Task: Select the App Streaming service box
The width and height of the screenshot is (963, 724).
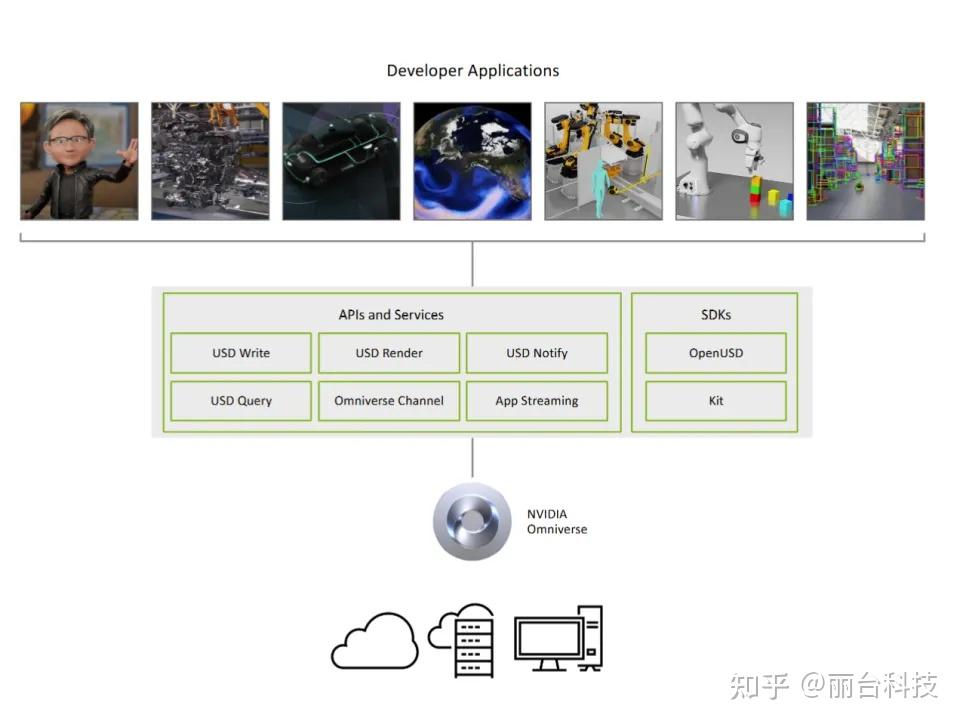Action: [537, 400]
